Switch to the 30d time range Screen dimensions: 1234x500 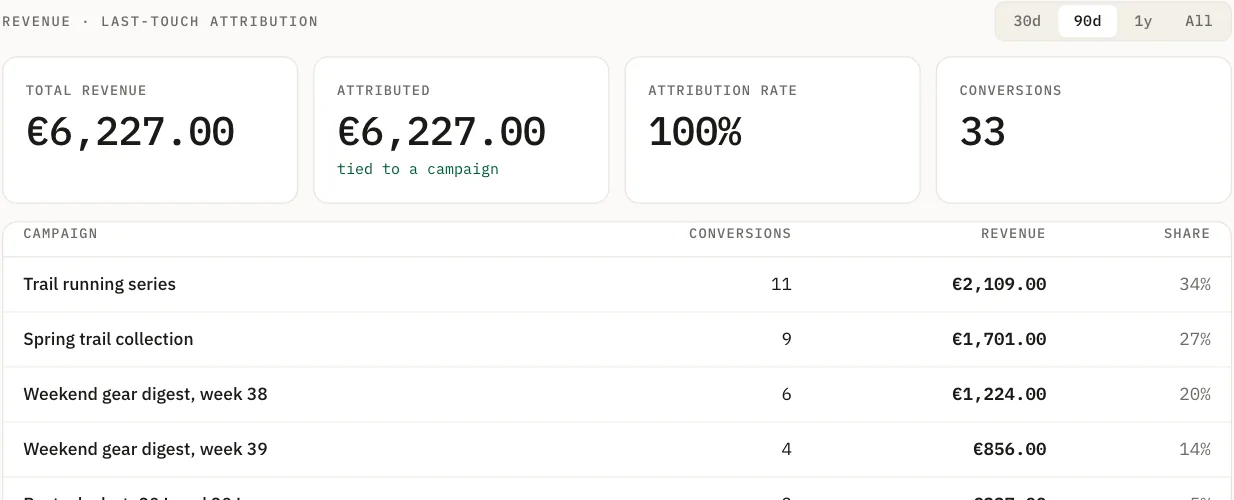pyautogui.click(x=1027, y=21)
